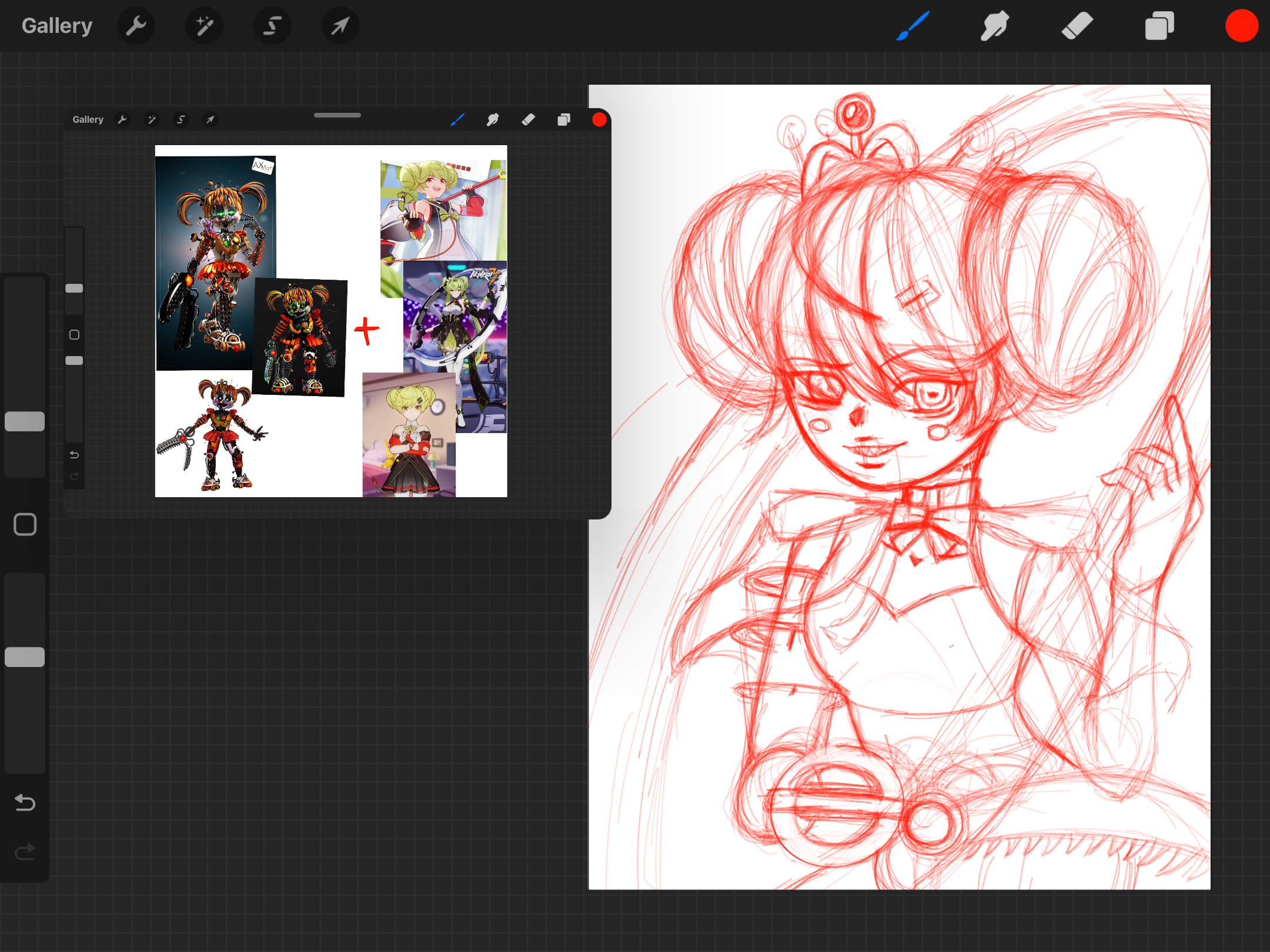Select the Transform arrow tool
This screenshot has height=952, width=1270.
tap(340, 25)
